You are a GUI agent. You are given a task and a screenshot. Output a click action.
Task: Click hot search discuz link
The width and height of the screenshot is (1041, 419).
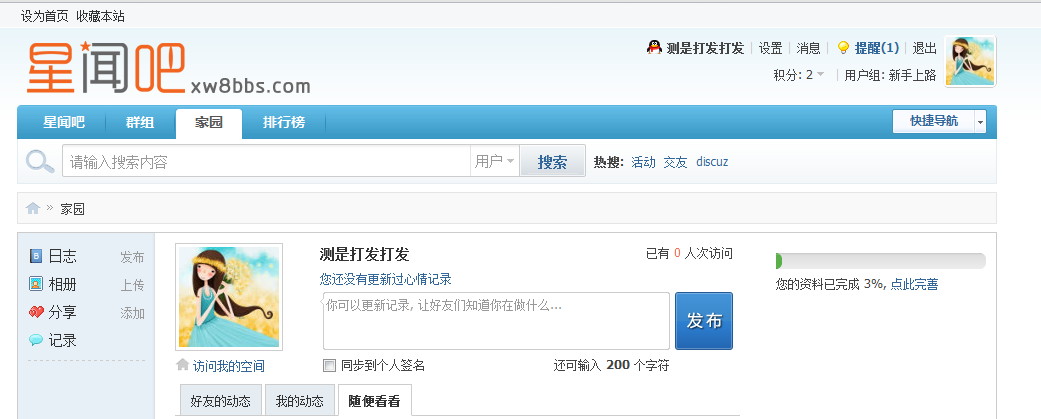(712, 162)
